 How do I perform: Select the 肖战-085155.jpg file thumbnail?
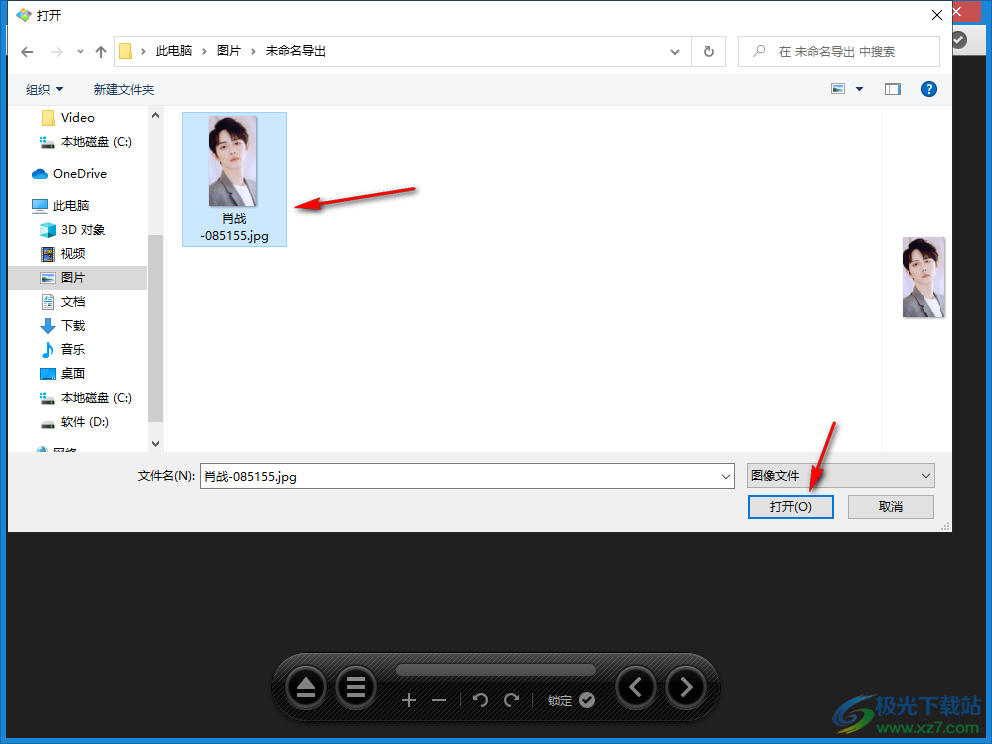tap(234, 180)
